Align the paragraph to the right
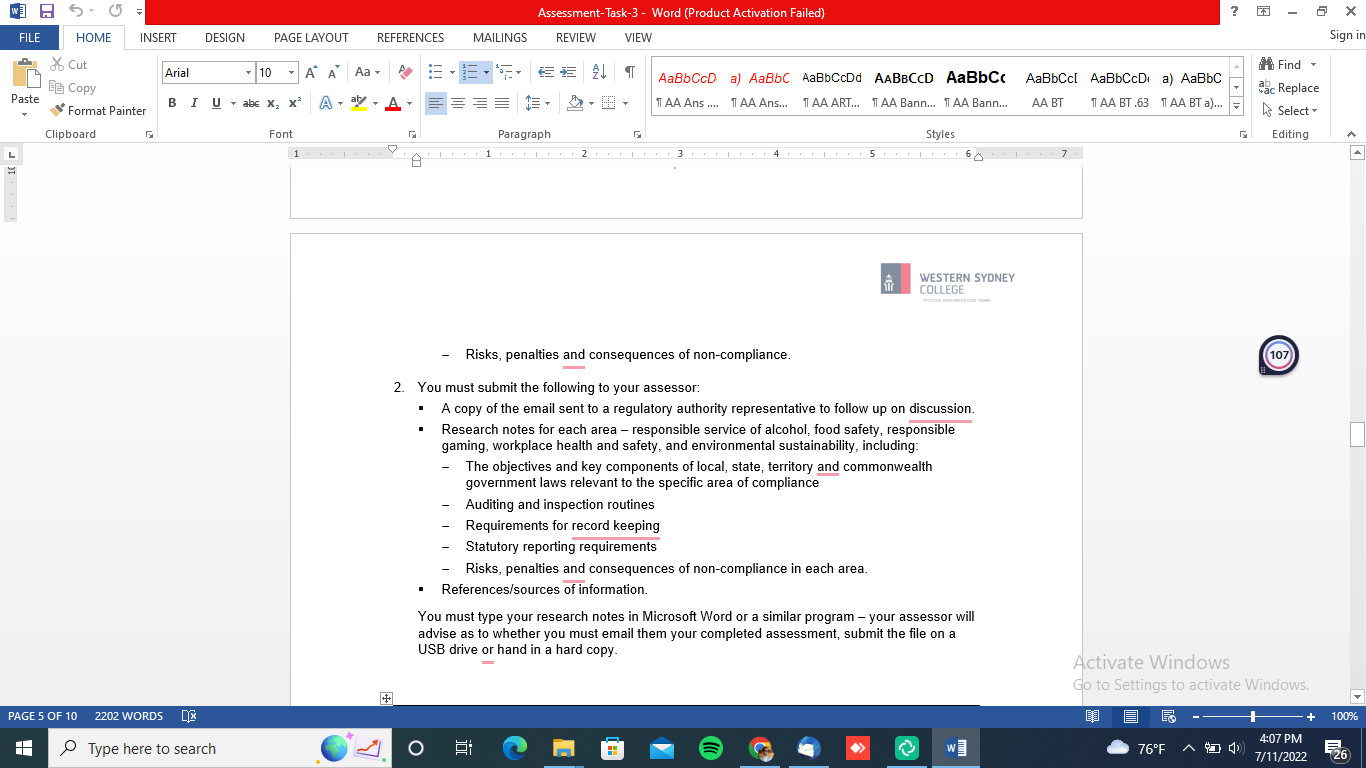The image size is (1366, 768). 480,103
